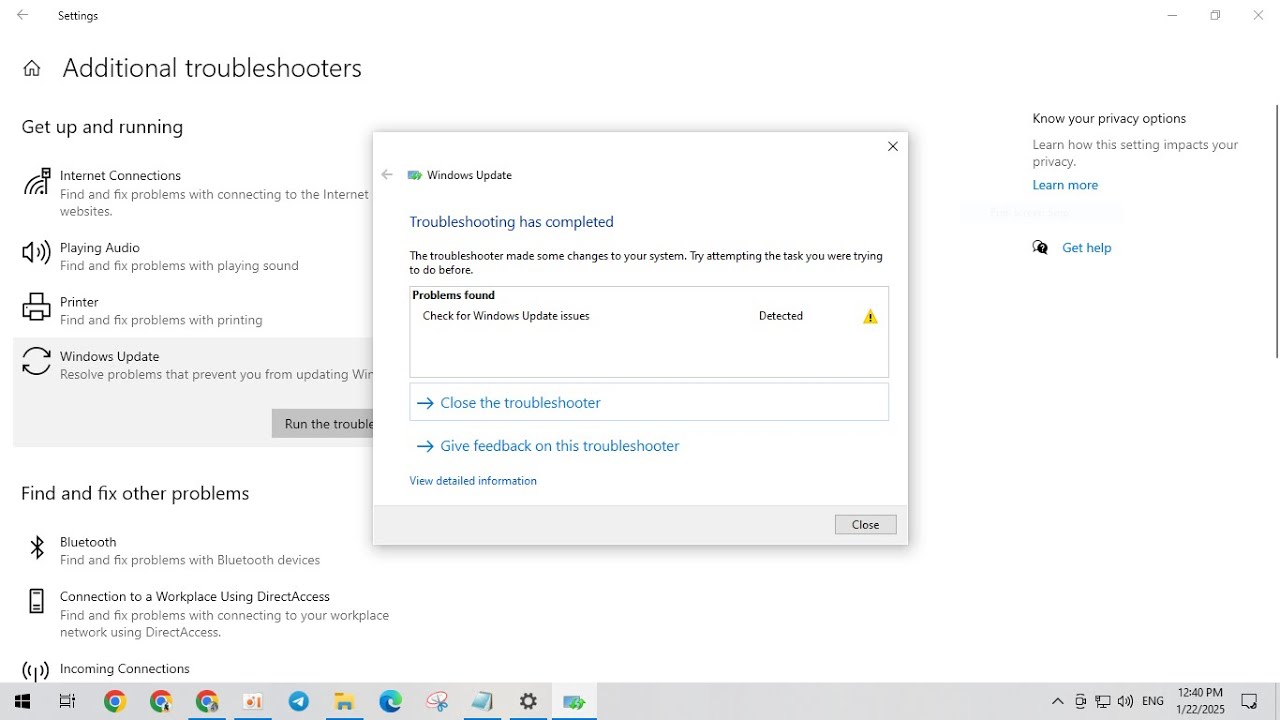Click the yellow warning icon beside Detected
Screen dimensions: 1280x720
tap(870, 316)
